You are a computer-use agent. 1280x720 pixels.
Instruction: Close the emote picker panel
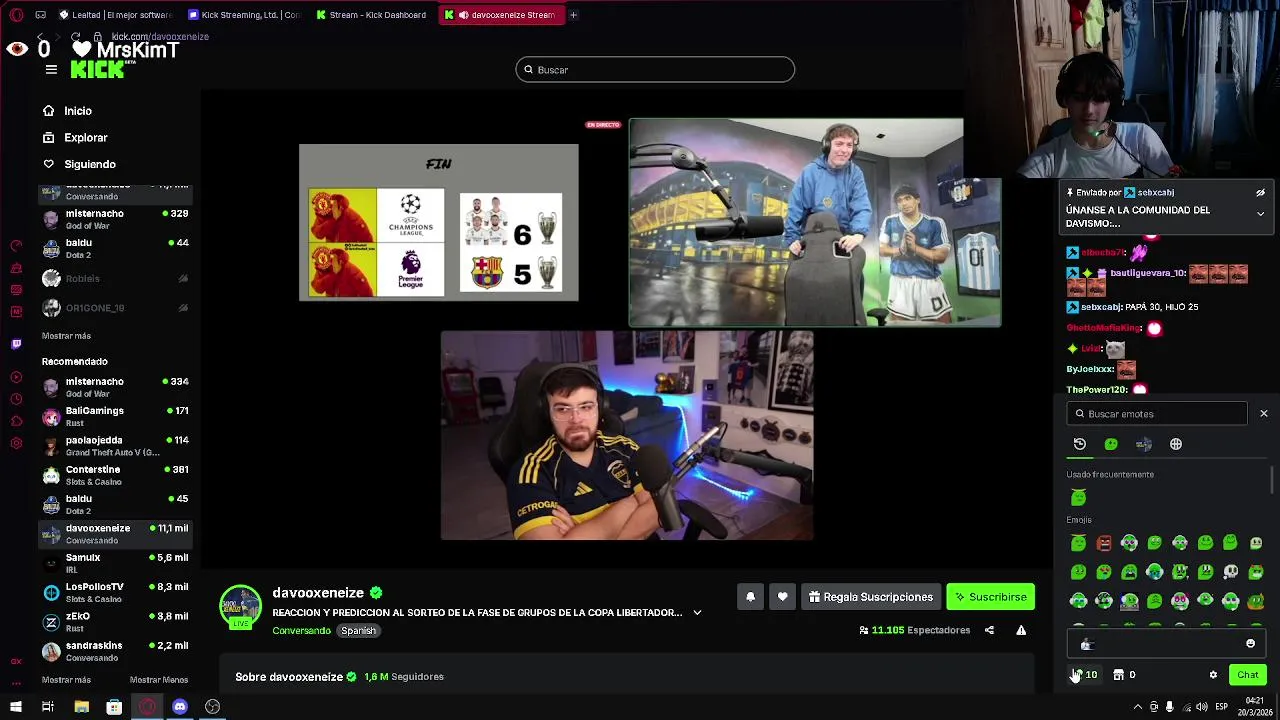pos(1263,414)
